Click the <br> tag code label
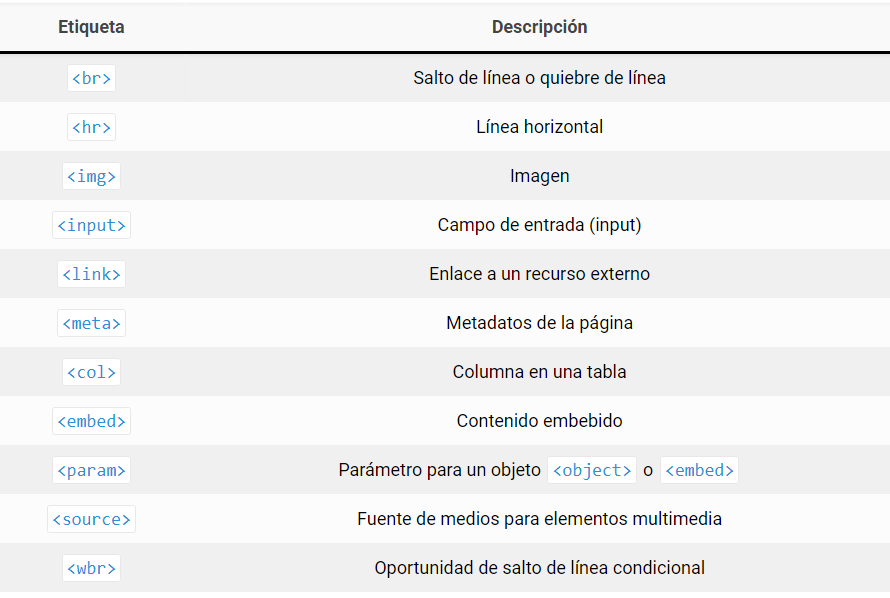The width and height of the screenshot is (890, 598). 91,78
